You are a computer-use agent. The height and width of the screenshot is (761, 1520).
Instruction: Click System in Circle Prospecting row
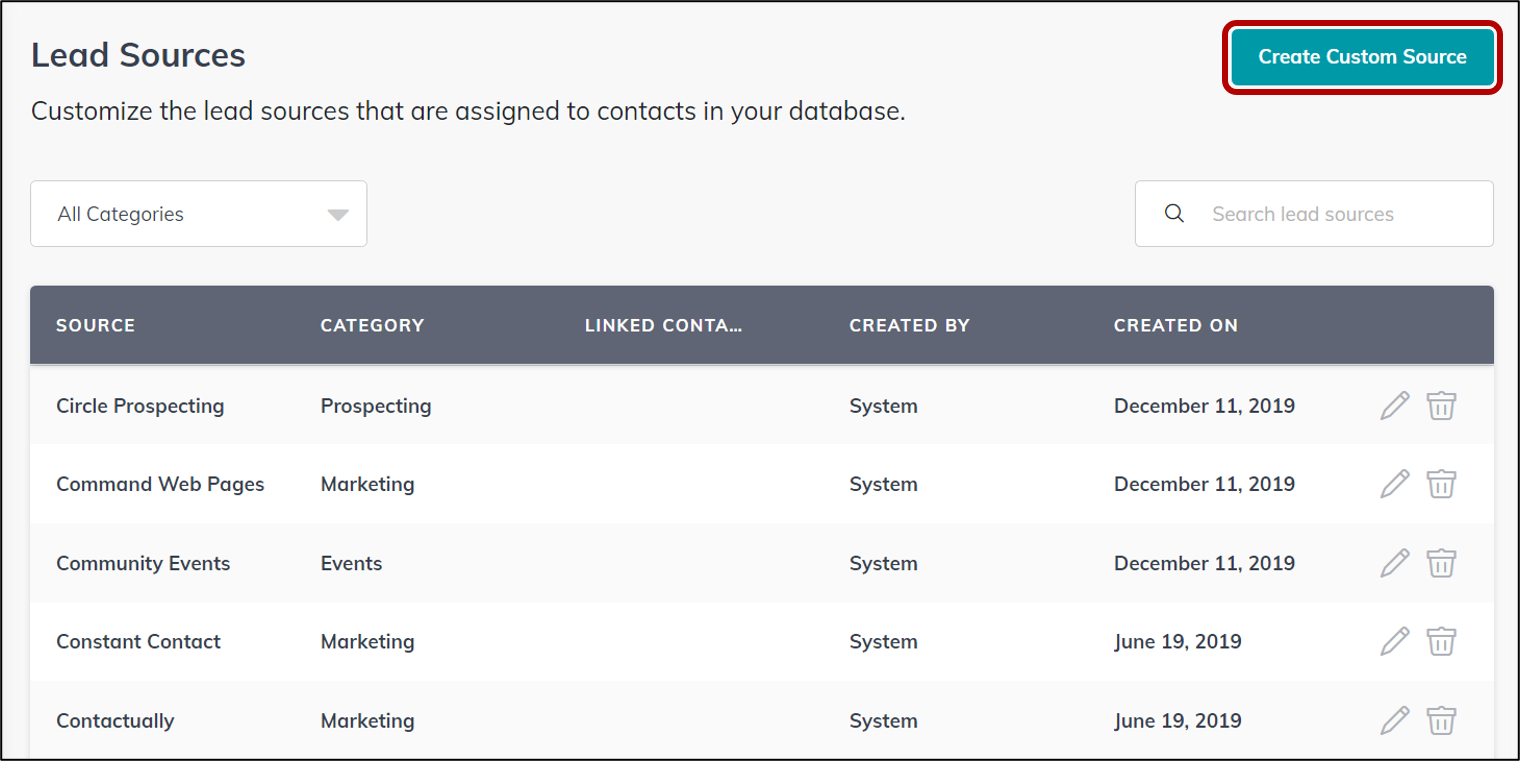883,406
